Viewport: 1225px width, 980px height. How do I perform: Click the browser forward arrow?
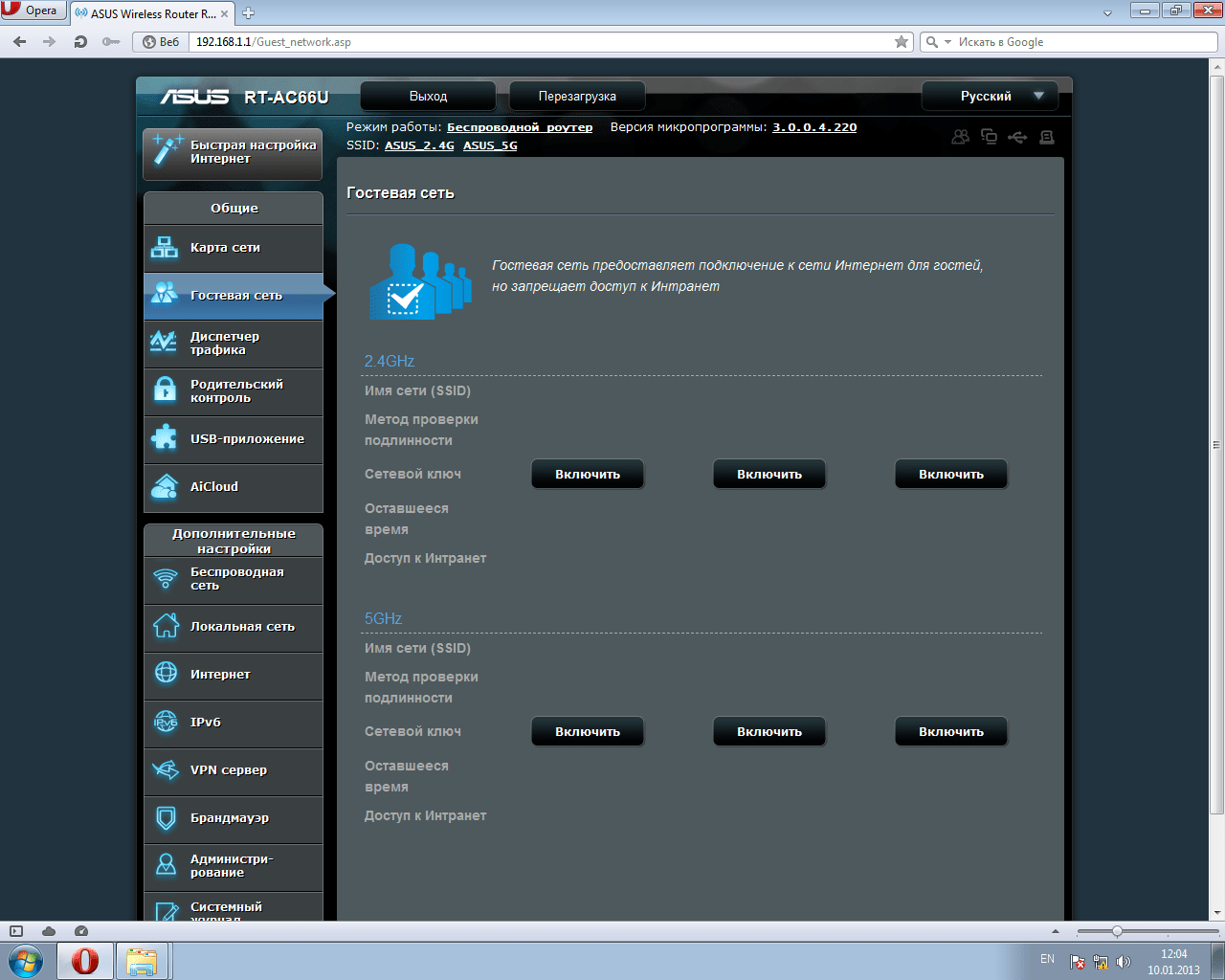pyautogui.click(x=50, y=42)
